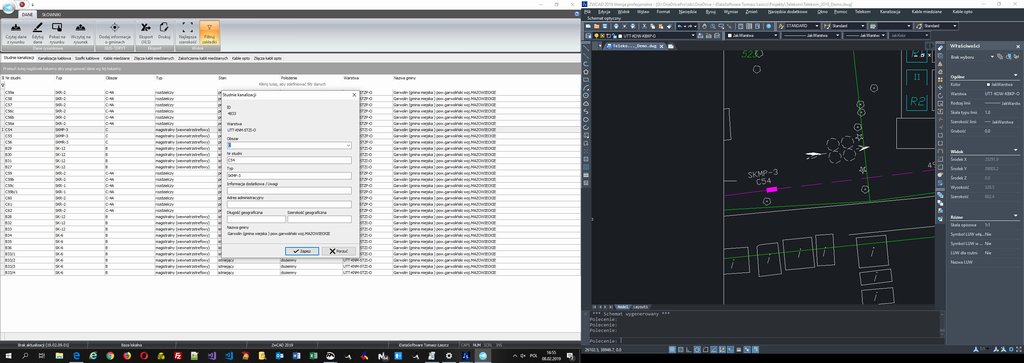The height and width of the screenshot is (363, 1024).
Task: Click the Zapisz button
Action: (302, 251)
